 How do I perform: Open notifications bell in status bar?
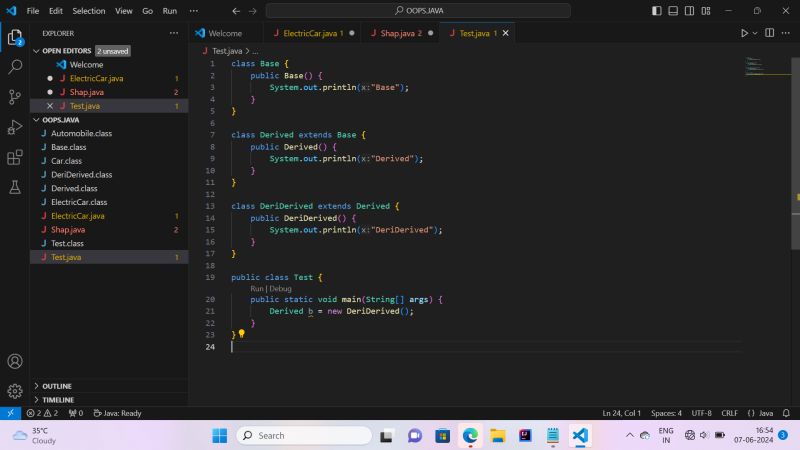786,413
